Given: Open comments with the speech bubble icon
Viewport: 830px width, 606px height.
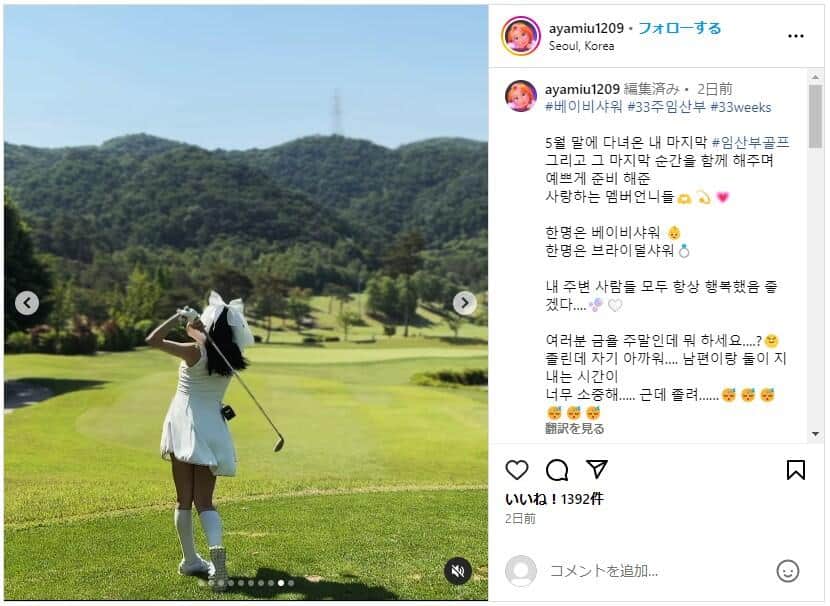Looking at the screenshot, I should [x=557, y=470].
